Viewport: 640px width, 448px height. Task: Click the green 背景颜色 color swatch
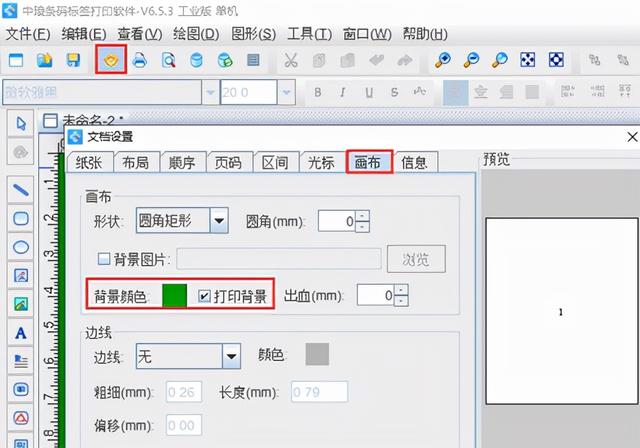(174, 295)
